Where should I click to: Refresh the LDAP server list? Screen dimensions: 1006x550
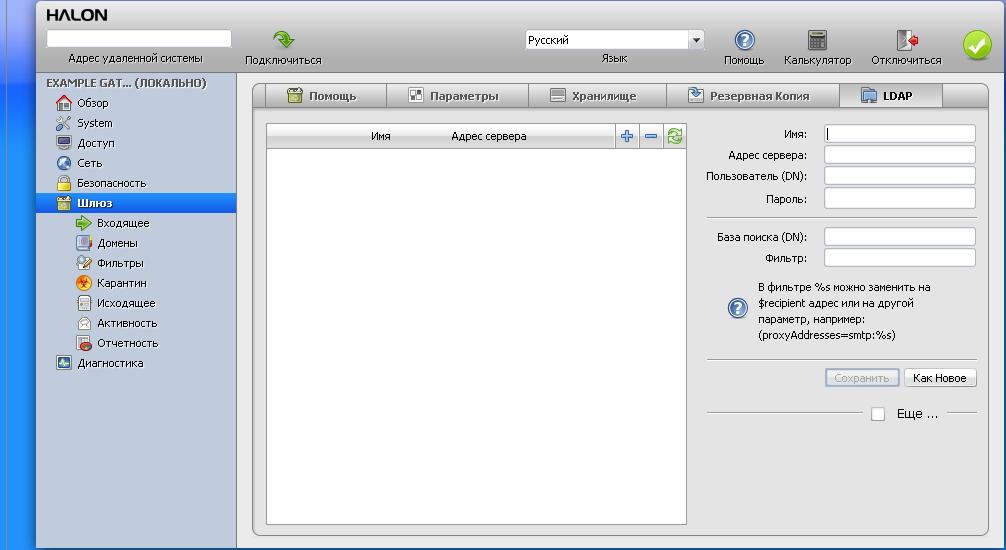click(x=674, y=136)
